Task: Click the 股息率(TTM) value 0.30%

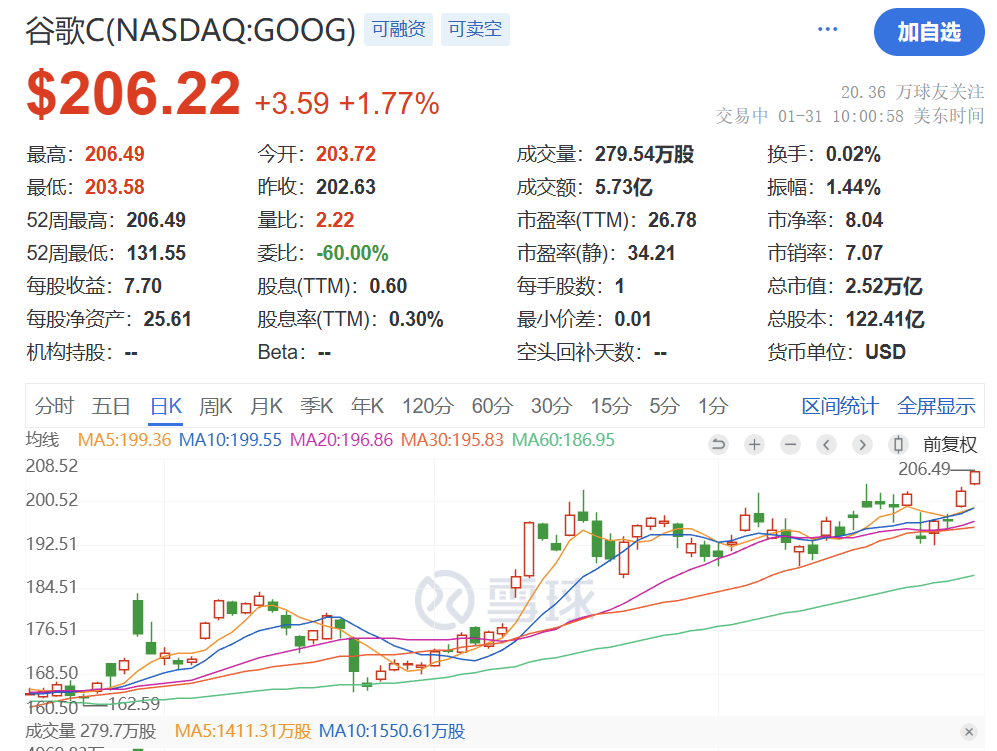Action: click(x=416, y=319)
